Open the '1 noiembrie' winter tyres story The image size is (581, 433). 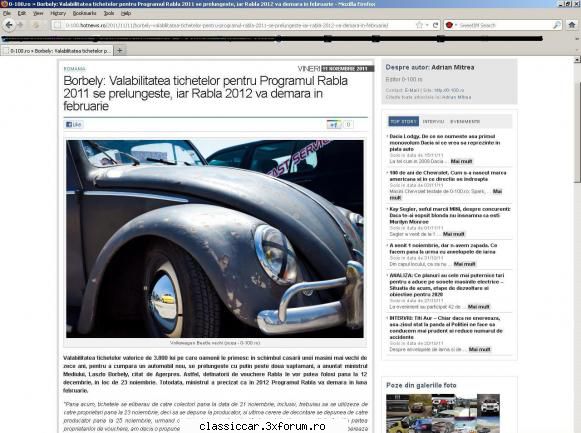[x=443, y=249]
